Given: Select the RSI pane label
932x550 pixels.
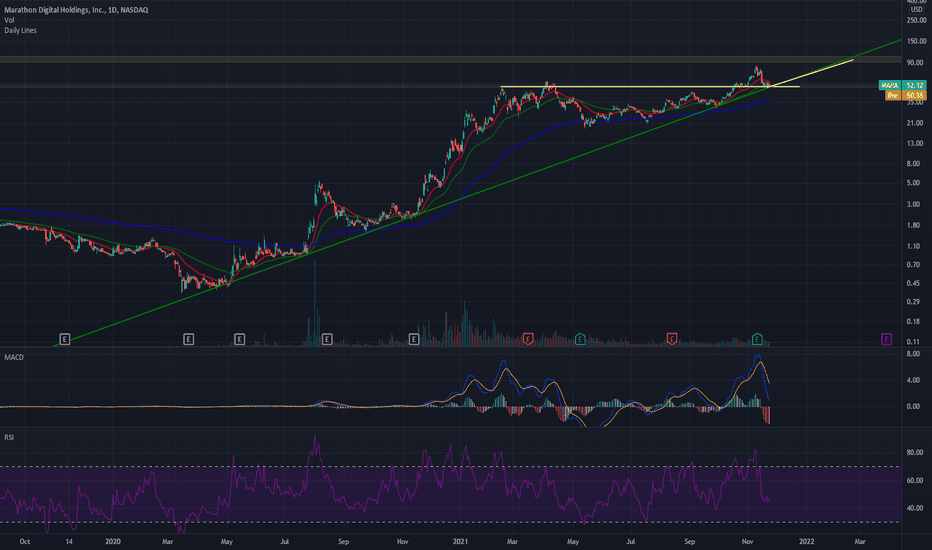Looking at the screenshot, I should (9, 437).
